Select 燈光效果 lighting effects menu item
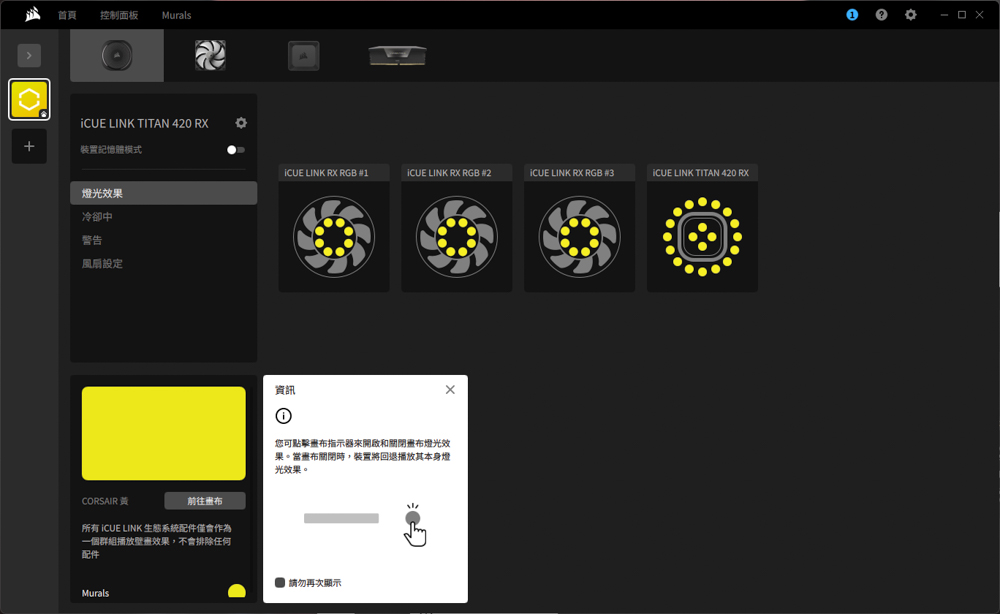This screenshot has width=1000, height=614. 163,193
